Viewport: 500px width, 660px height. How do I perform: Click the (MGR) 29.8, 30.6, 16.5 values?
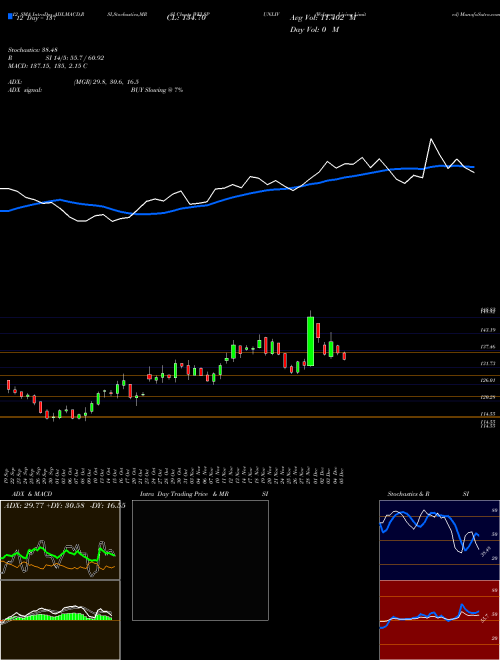tap(106, 82)
